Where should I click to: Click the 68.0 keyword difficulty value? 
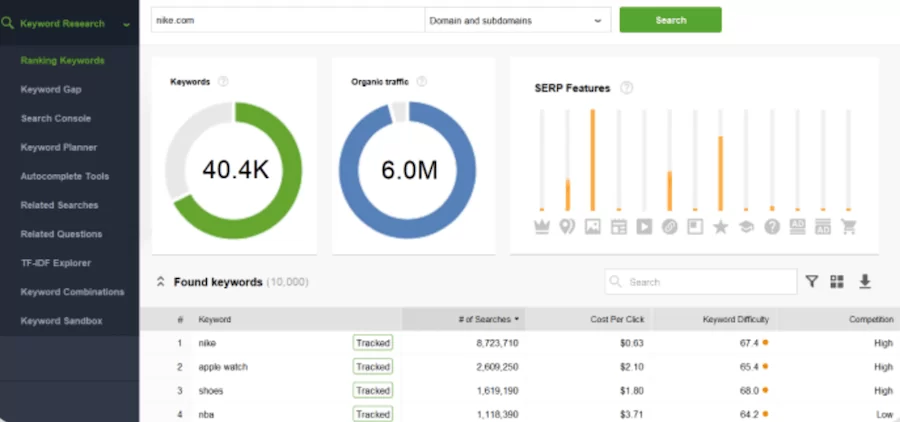click(x=749, y=390)
